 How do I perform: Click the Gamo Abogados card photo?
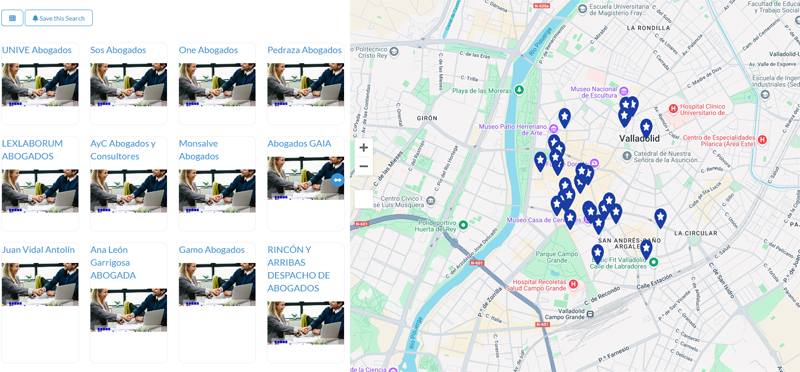coord(217,285)
